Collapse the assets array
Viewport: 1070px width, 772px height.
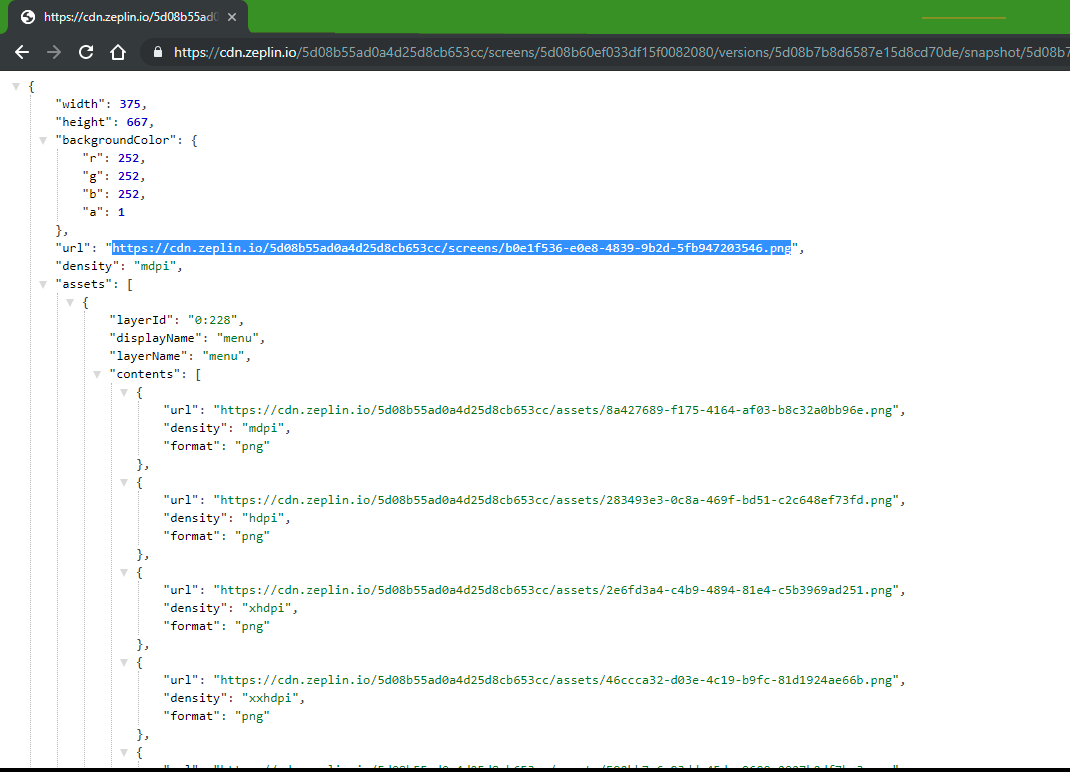(43, 284)
